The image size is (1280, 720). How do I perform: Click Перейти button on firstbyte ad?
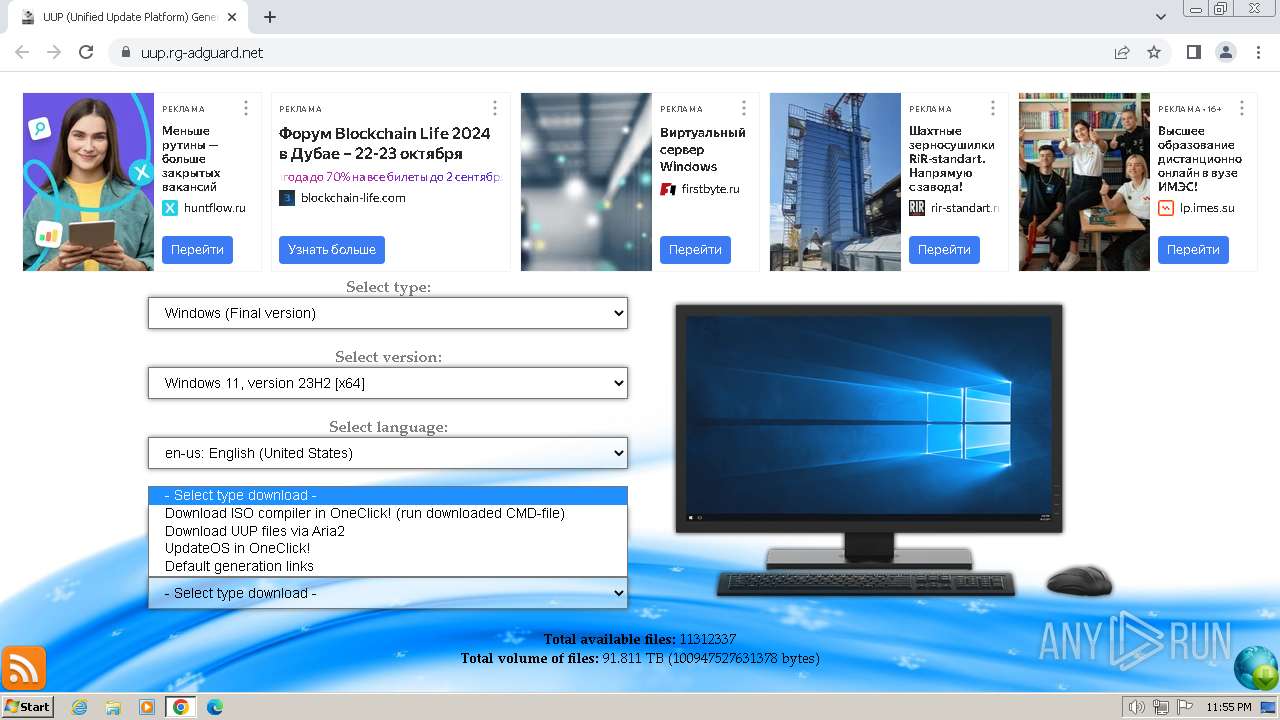point(695,250)
